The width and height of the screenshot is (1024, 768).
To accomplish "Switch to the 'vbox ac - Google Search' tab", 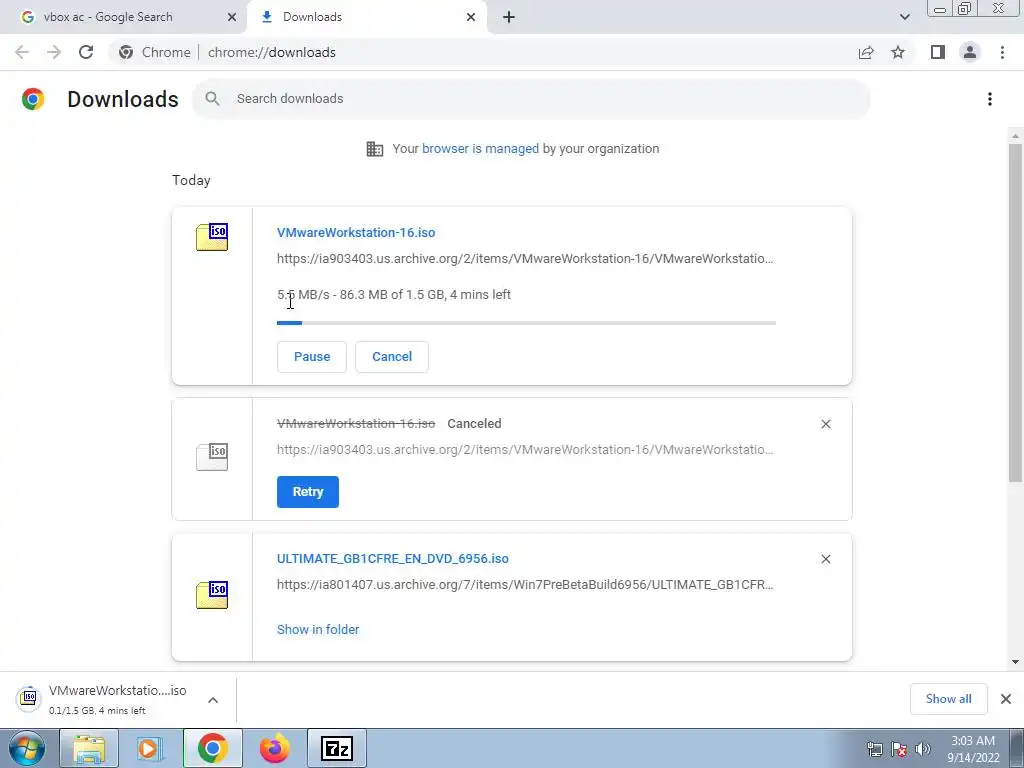I will click(122, 17).
